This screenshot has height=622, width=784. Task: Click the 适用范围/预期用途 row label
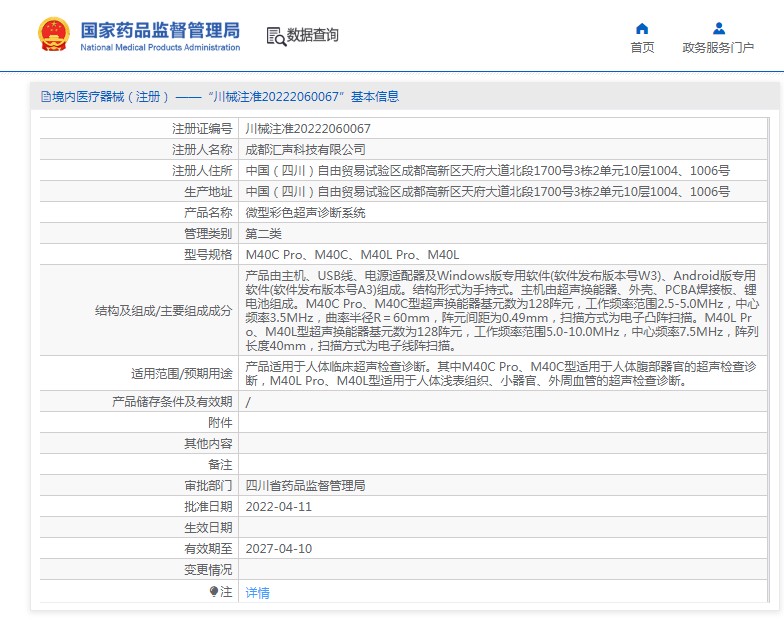pyautogui.click(x=182, y=374)
